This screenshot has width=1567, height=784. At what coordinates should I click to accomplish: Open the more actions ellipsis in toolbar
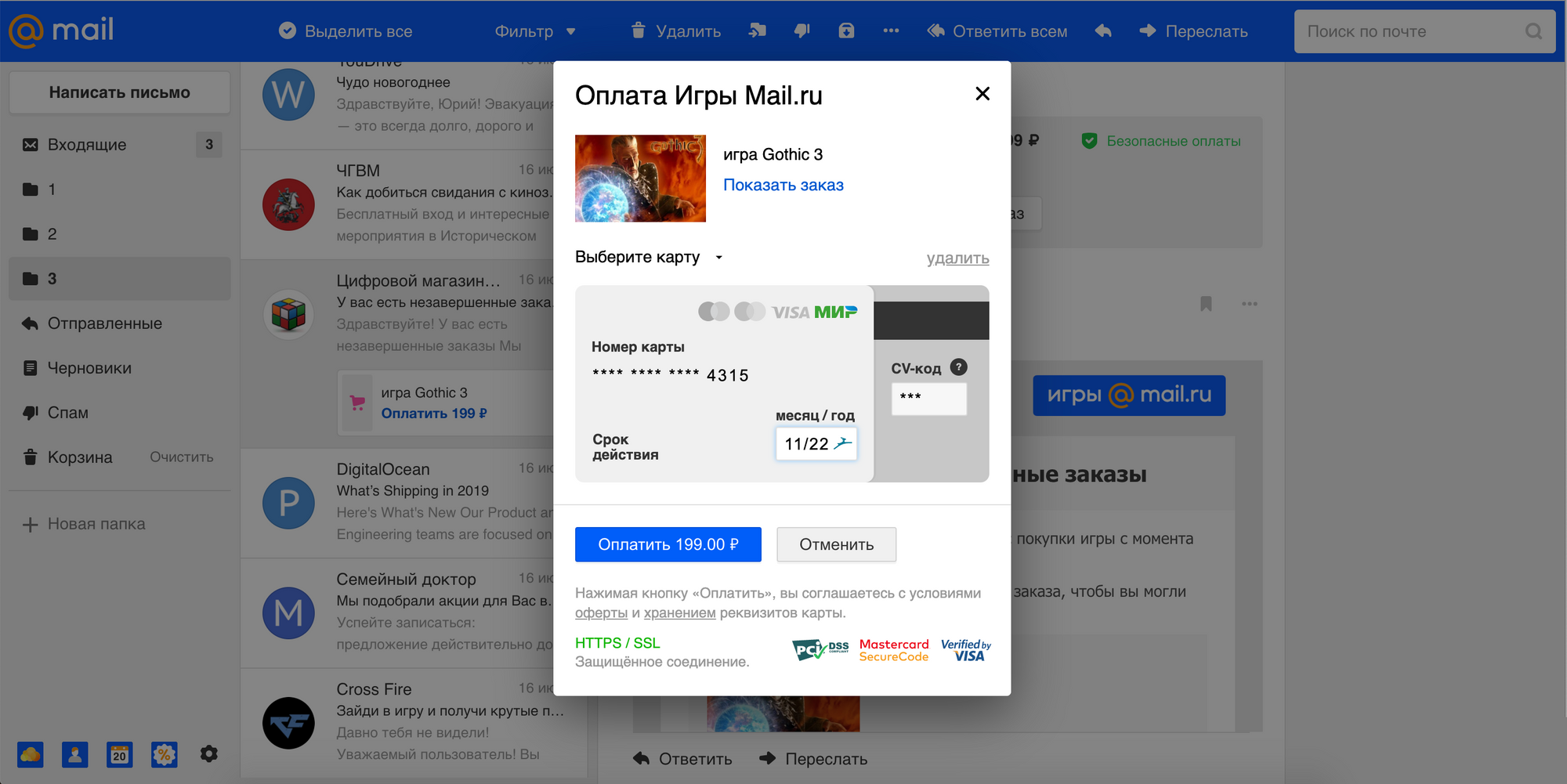(891, 31)
